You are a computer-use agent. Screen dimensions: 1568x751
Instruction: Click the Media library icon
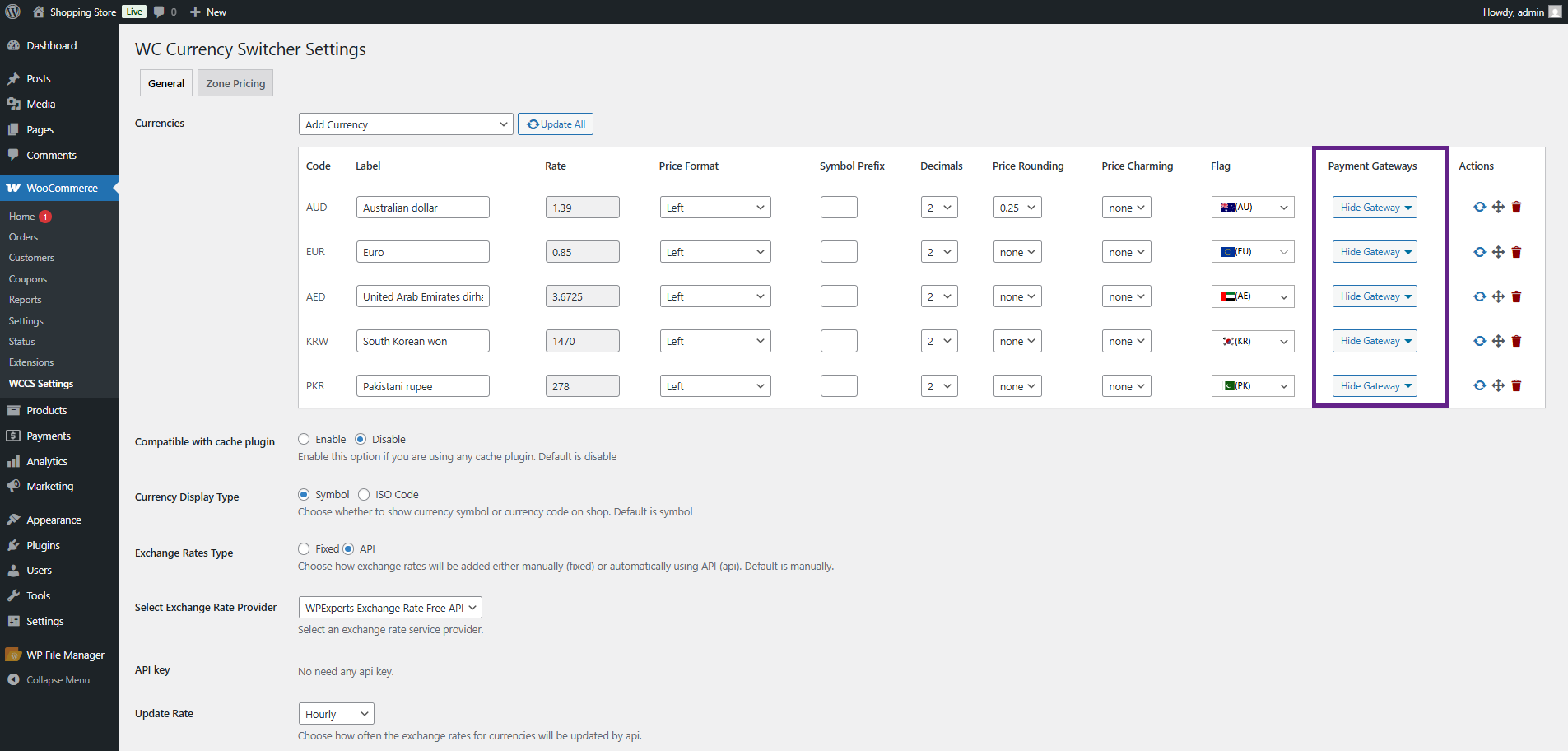pos(13,104)
